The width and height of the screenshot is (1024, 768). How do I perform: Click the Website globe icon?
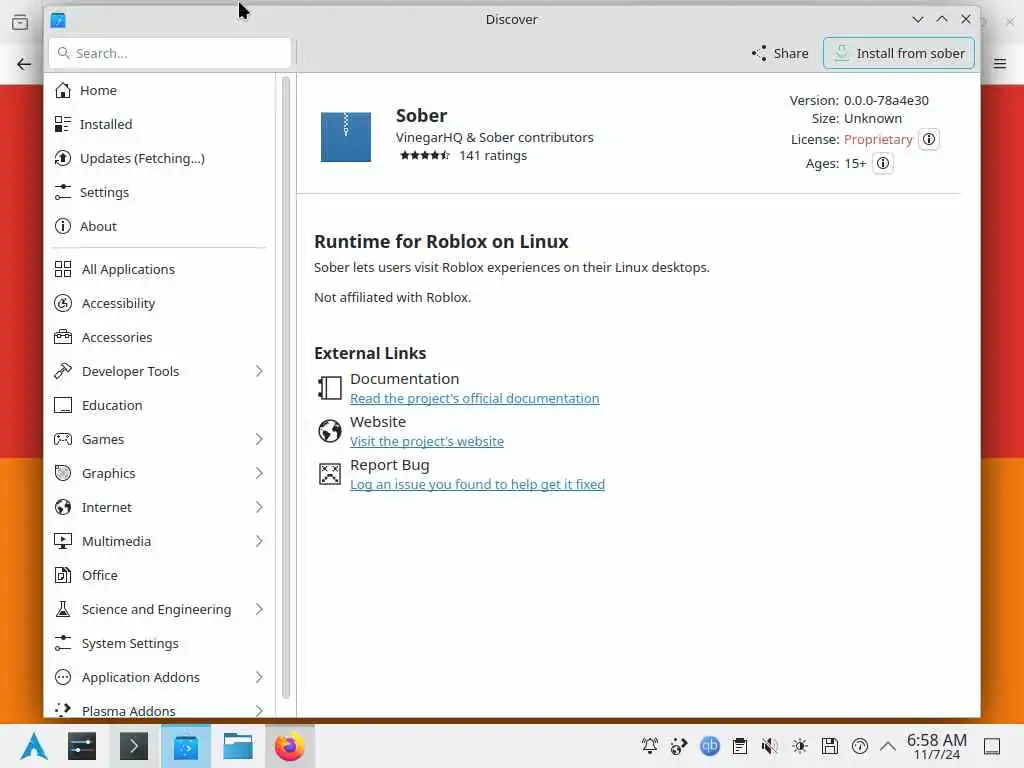pos(330,431)
